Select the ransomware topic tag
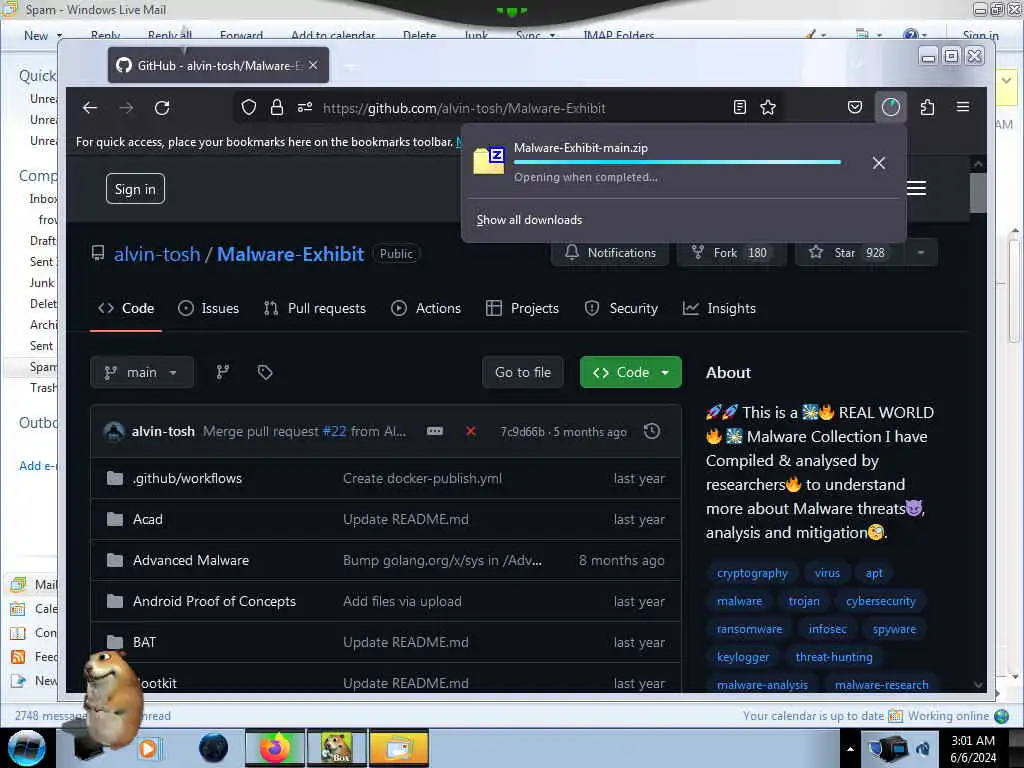Screen dimensions: 1024x768 pos(749,630)
